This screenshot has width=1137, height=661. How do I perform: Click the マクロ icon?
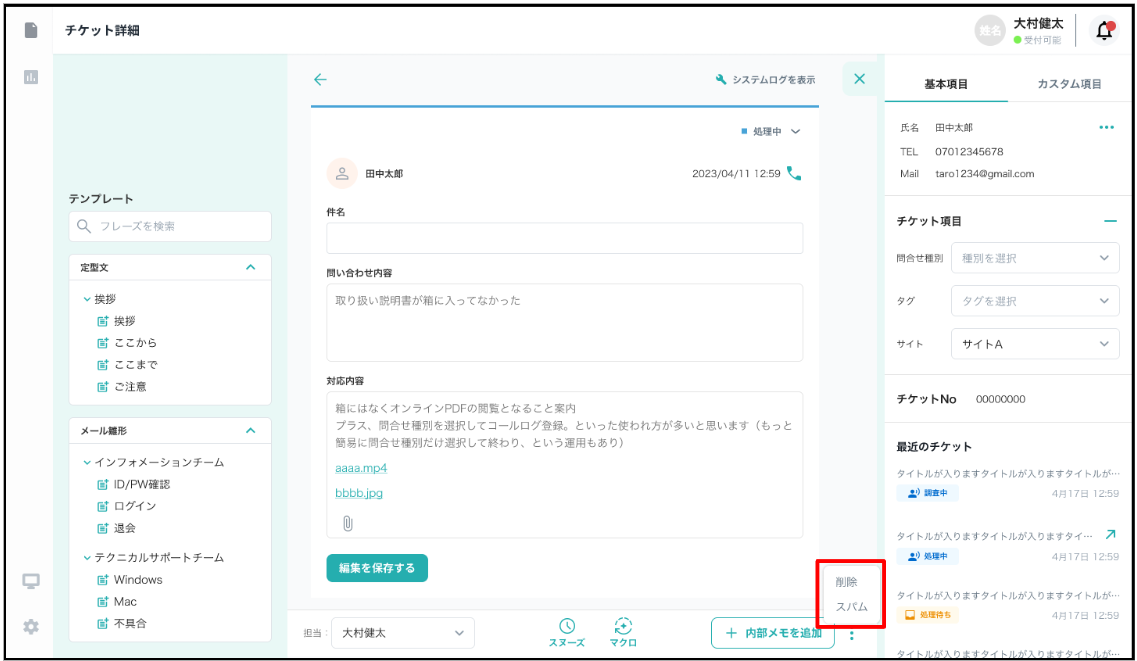[622, 626]
